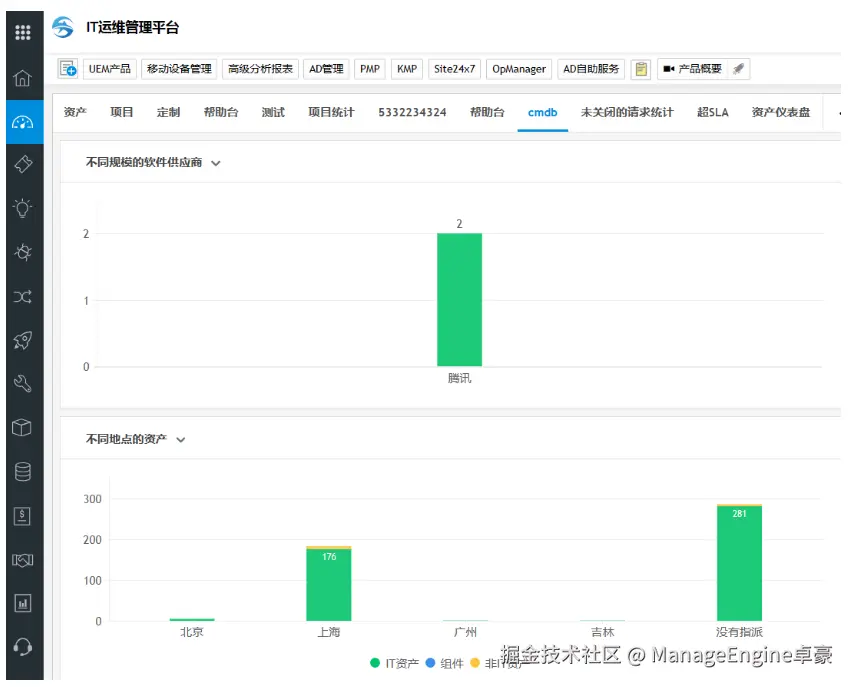Image resolution: width=852 pixels, height=687 pixels.
Task: Switch to the 项目统计 dashboard tab
Action: coord(331,113)
